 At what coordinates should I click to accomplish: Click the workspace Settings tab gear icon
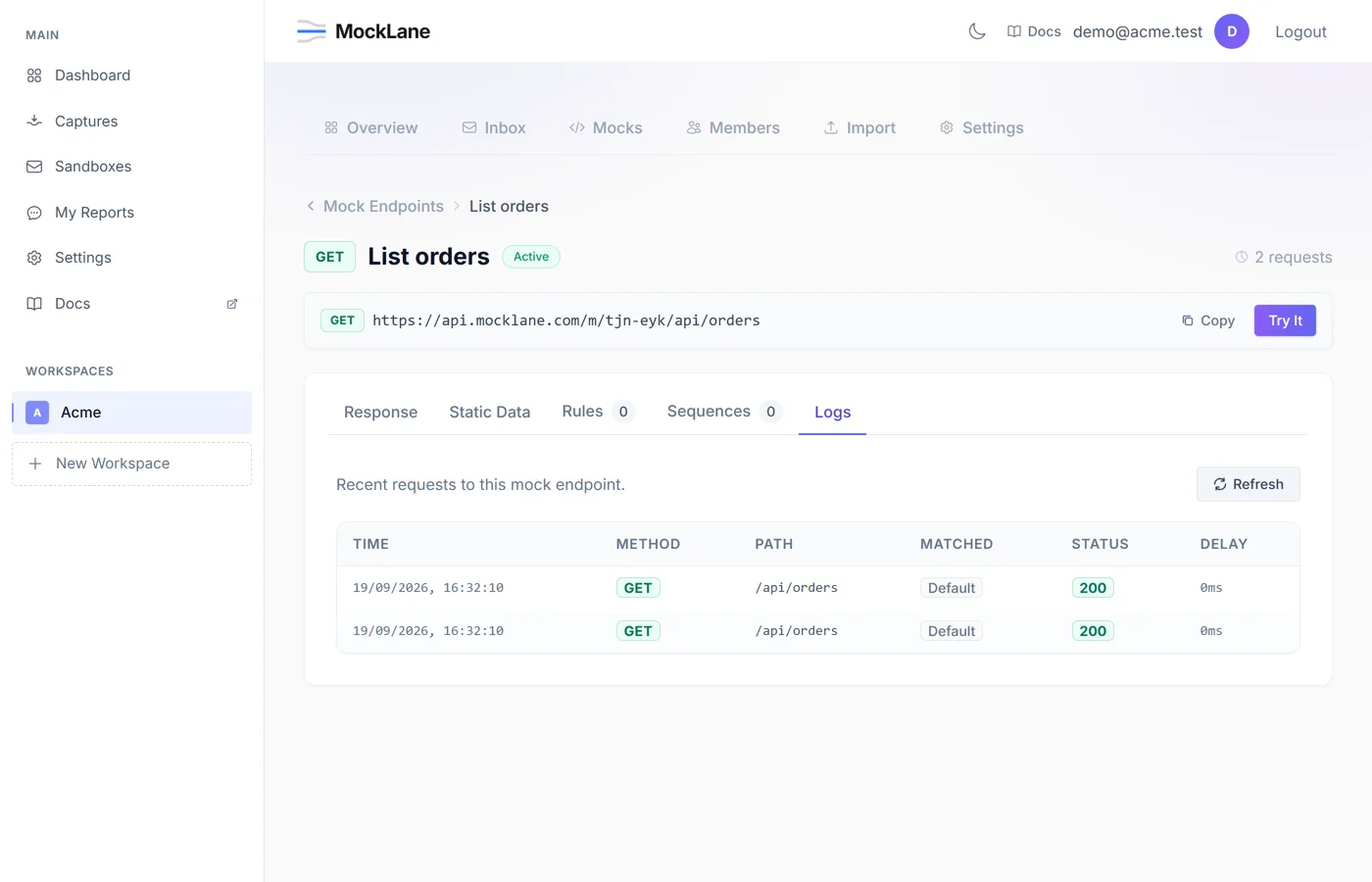coord(947,127)
